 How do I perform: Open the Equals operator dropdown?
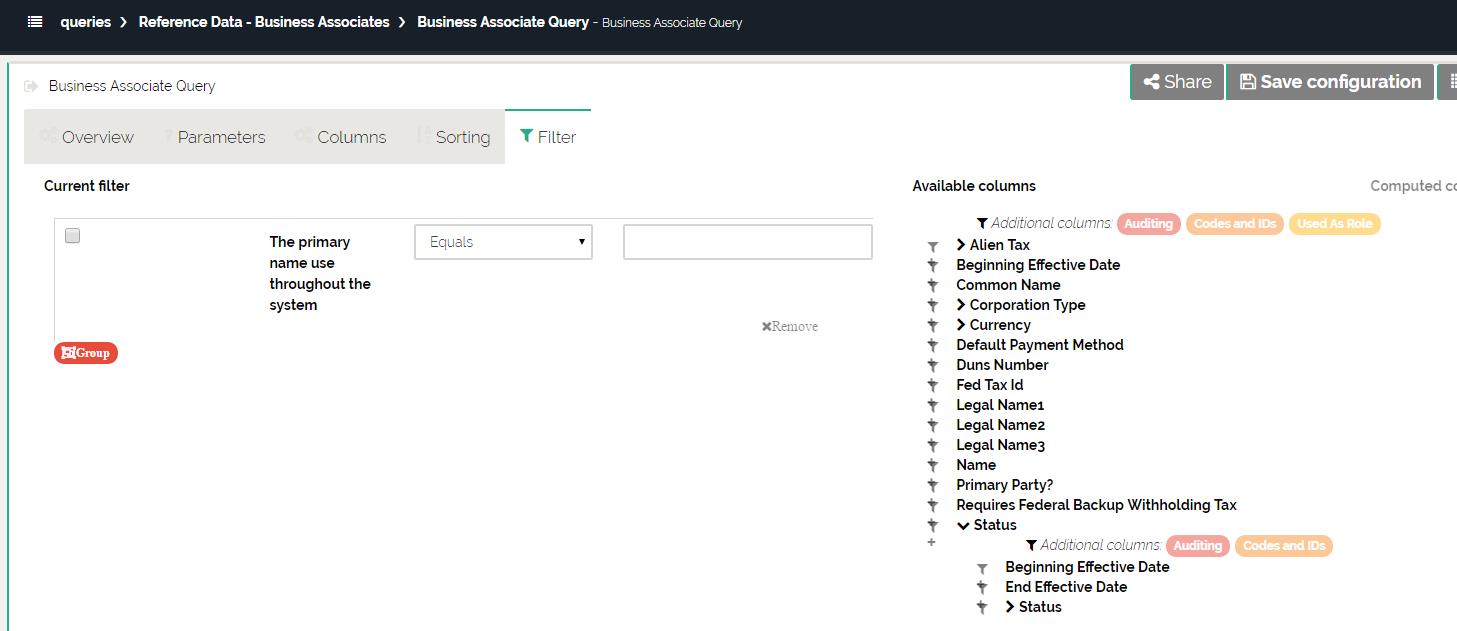[x=503, y=242]
